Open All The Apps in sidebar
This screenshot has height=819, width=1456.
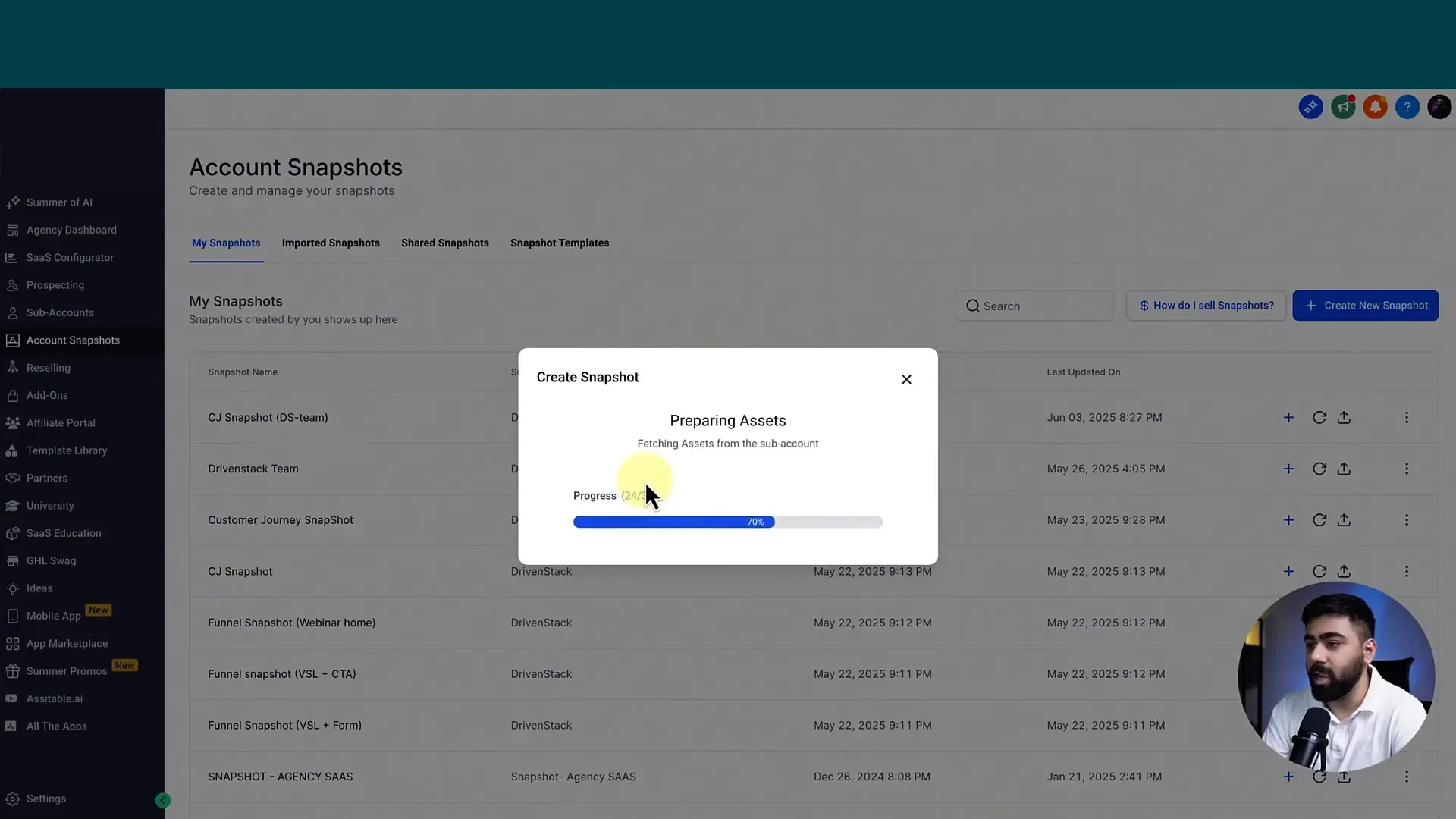[57, 726]
